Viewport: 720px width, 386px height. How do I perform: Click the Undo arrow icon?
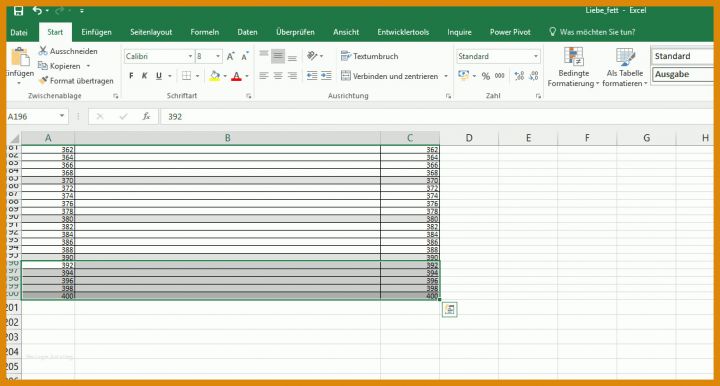(x=37, y=10)
